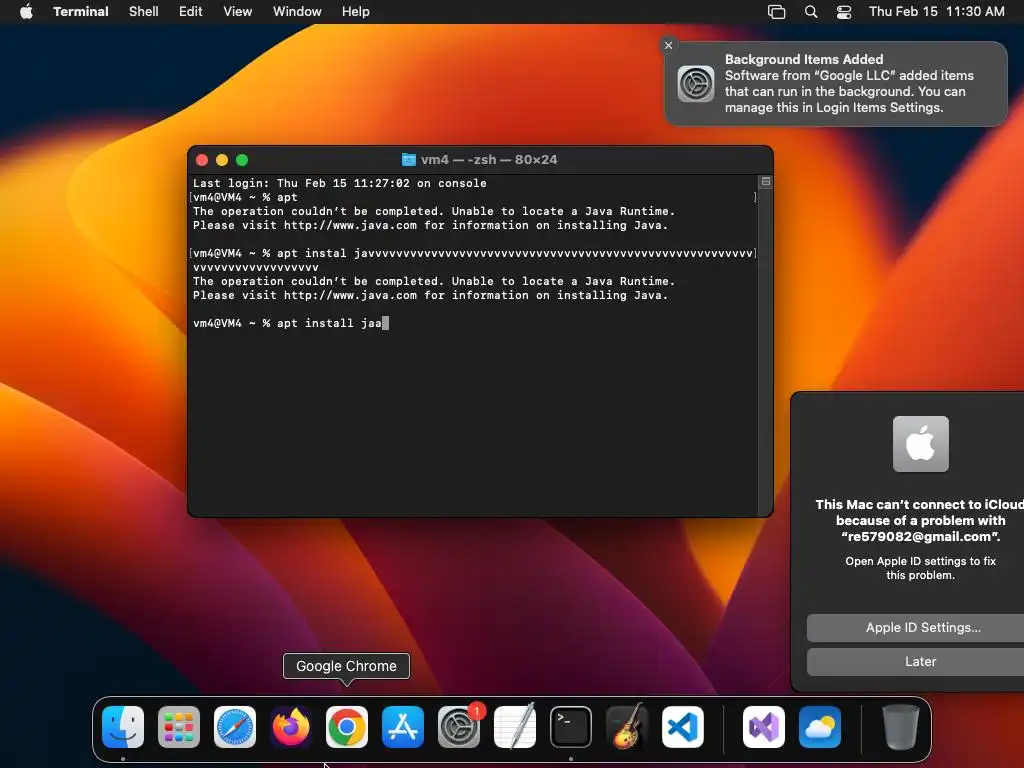Open Control Center in menu bar
Image resolution: width=1024 pixels, height=768 pixels.
coord(844,11)
